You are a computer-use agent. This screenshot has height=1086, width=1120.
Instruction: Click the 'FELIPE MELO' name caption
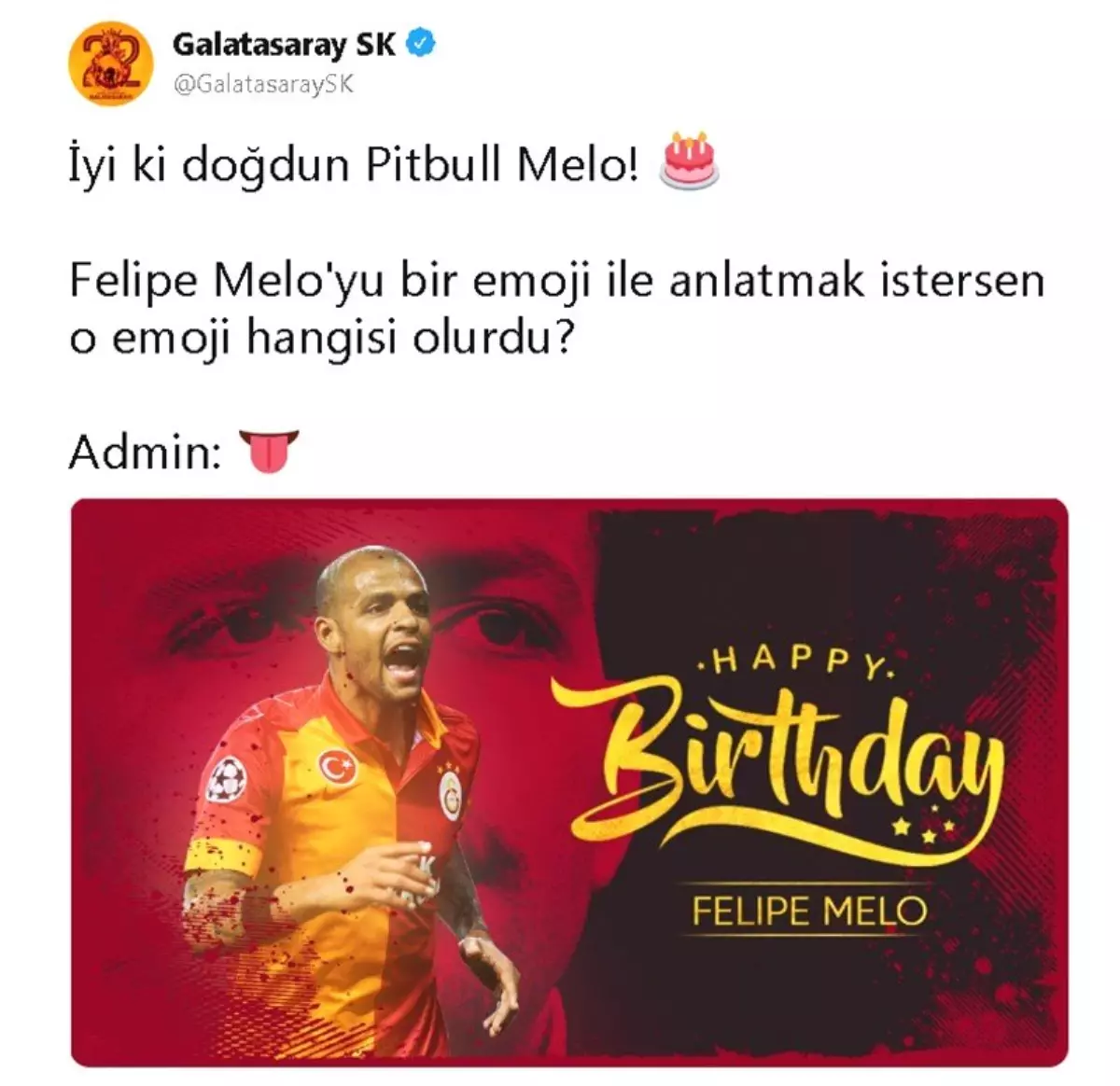pyautogui.click(x=808, y=912)
